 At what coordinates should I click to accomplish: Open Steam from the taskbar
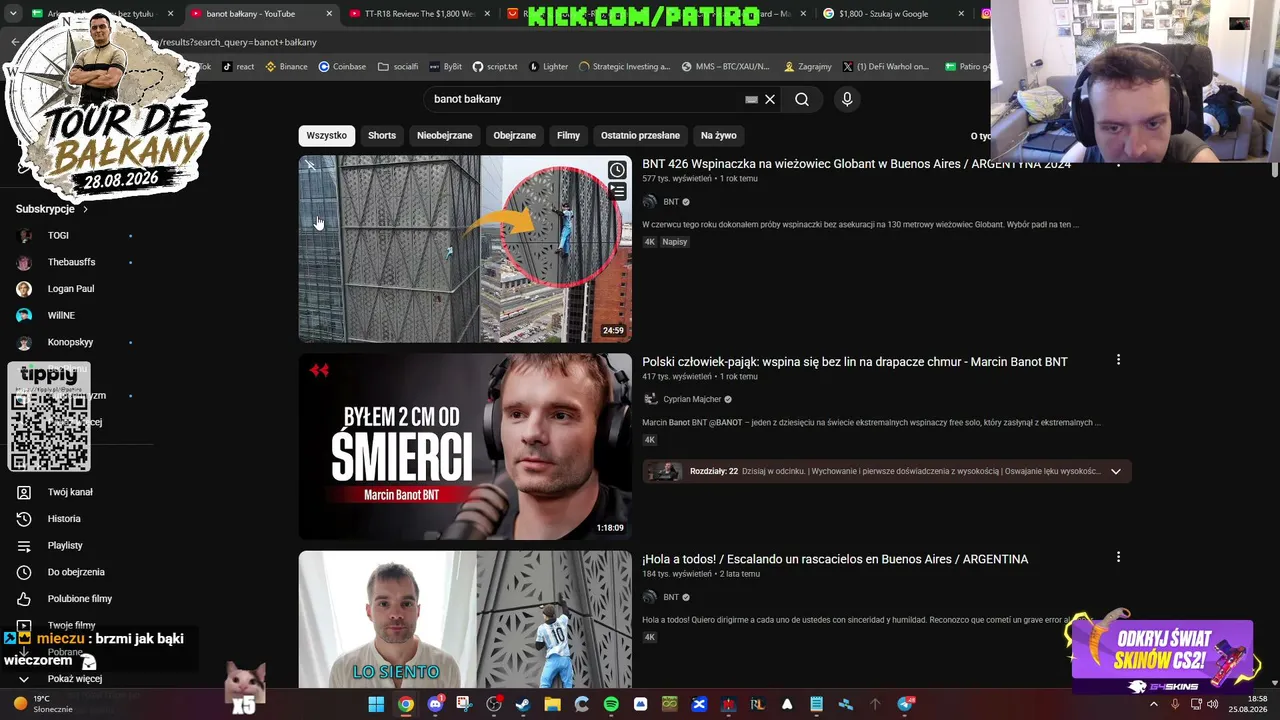pos(523,704)
